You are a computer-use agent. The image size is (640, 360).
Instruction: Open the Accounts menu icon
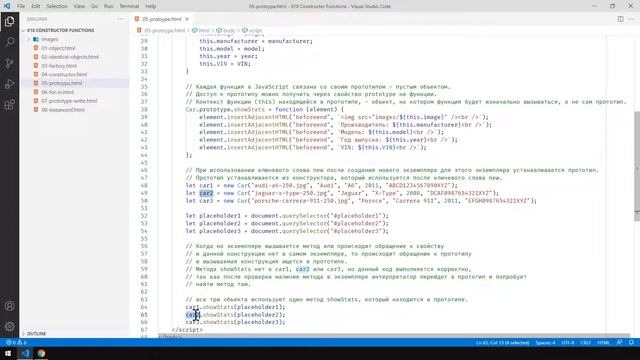(x=9, y=306)
